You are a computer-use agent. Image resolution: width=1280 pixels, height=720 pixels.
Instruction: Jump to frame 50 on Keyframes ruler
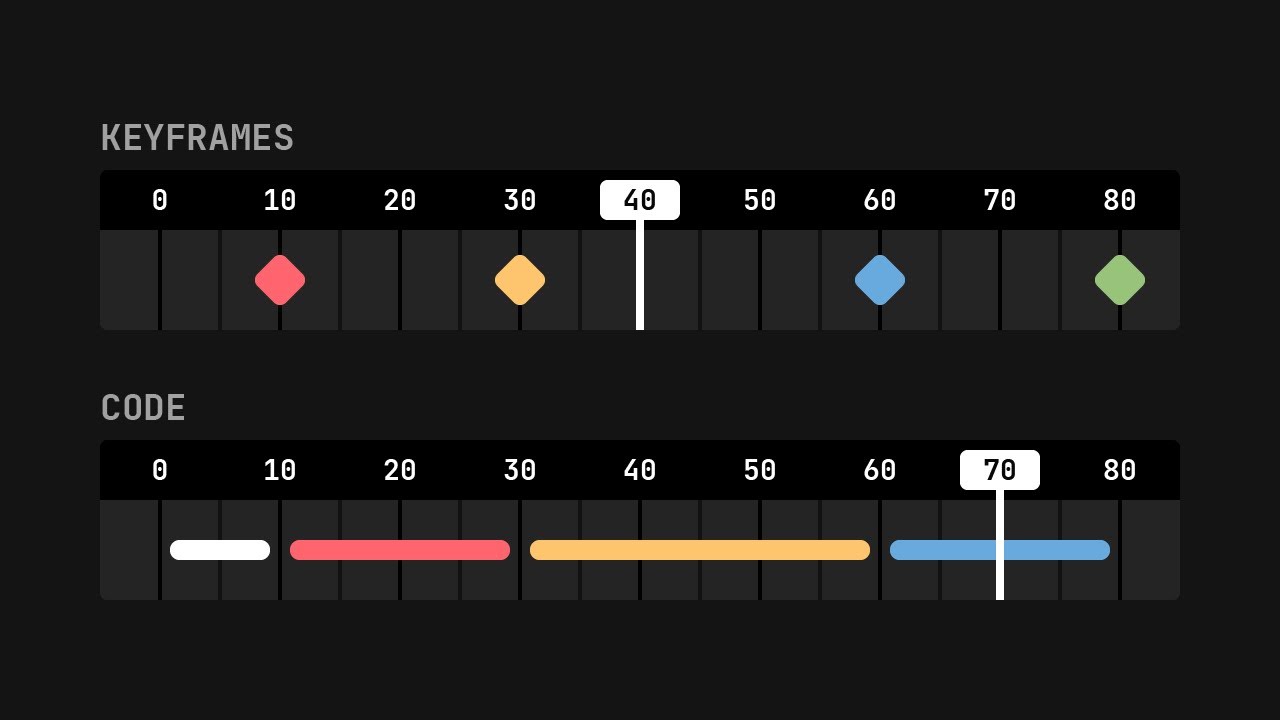[760, 201]
